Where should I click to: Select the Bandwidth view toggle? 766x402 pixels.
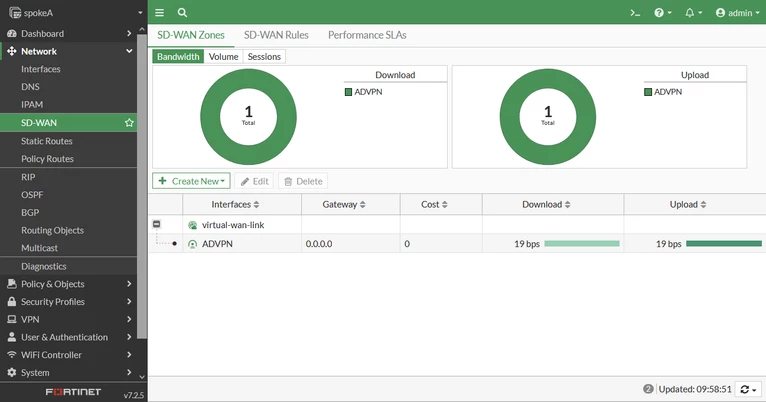coord(178,57)
